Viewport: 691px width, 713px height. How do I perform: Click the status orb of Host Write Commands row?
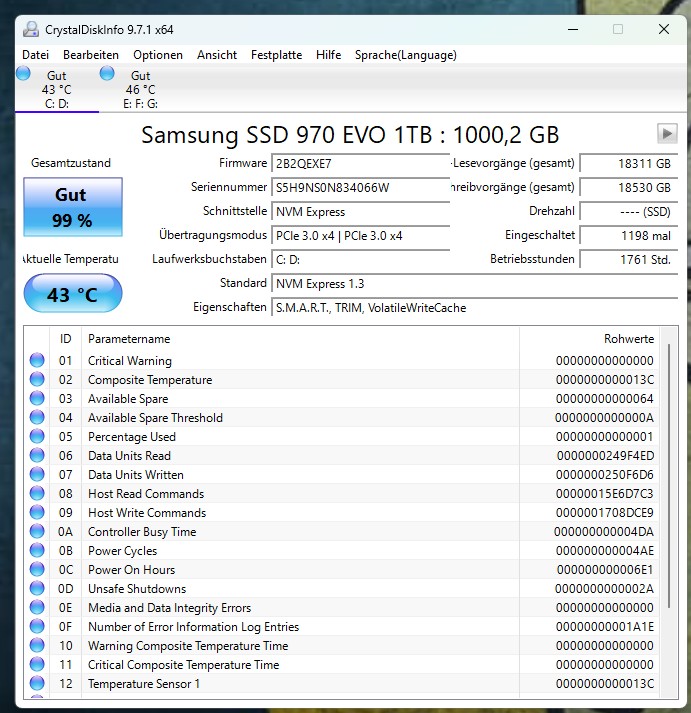37,512
